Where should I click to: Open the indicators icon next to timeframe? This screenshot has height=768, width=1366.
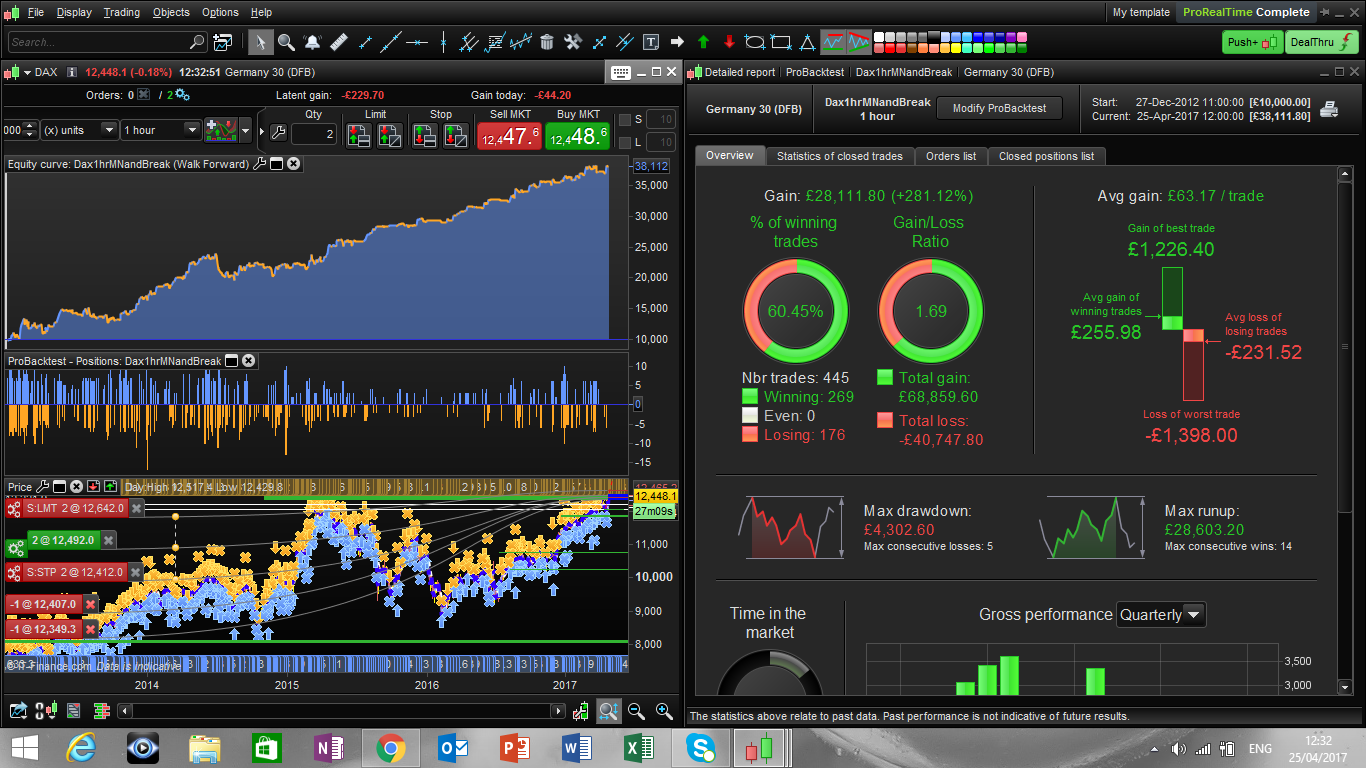point(219,130)
